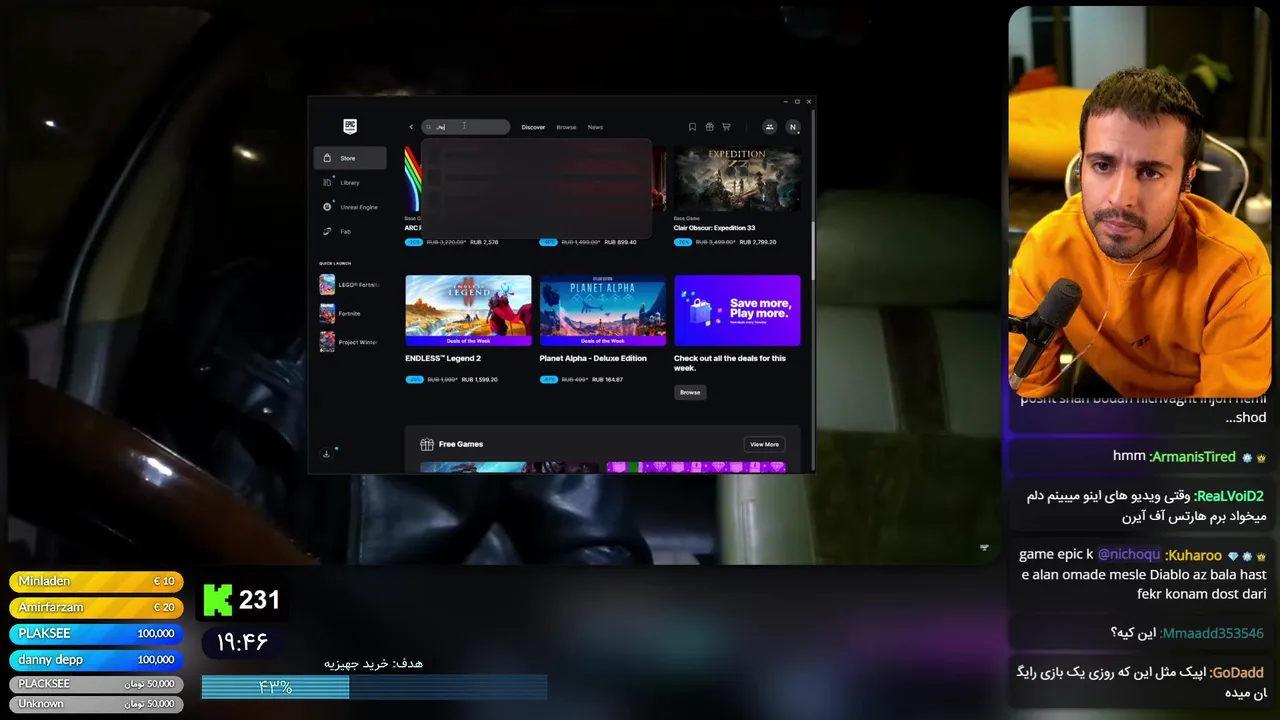The height and width of the screenshot is (720, 1280).
Task: Click View More in Free Games
Action: 764,444
